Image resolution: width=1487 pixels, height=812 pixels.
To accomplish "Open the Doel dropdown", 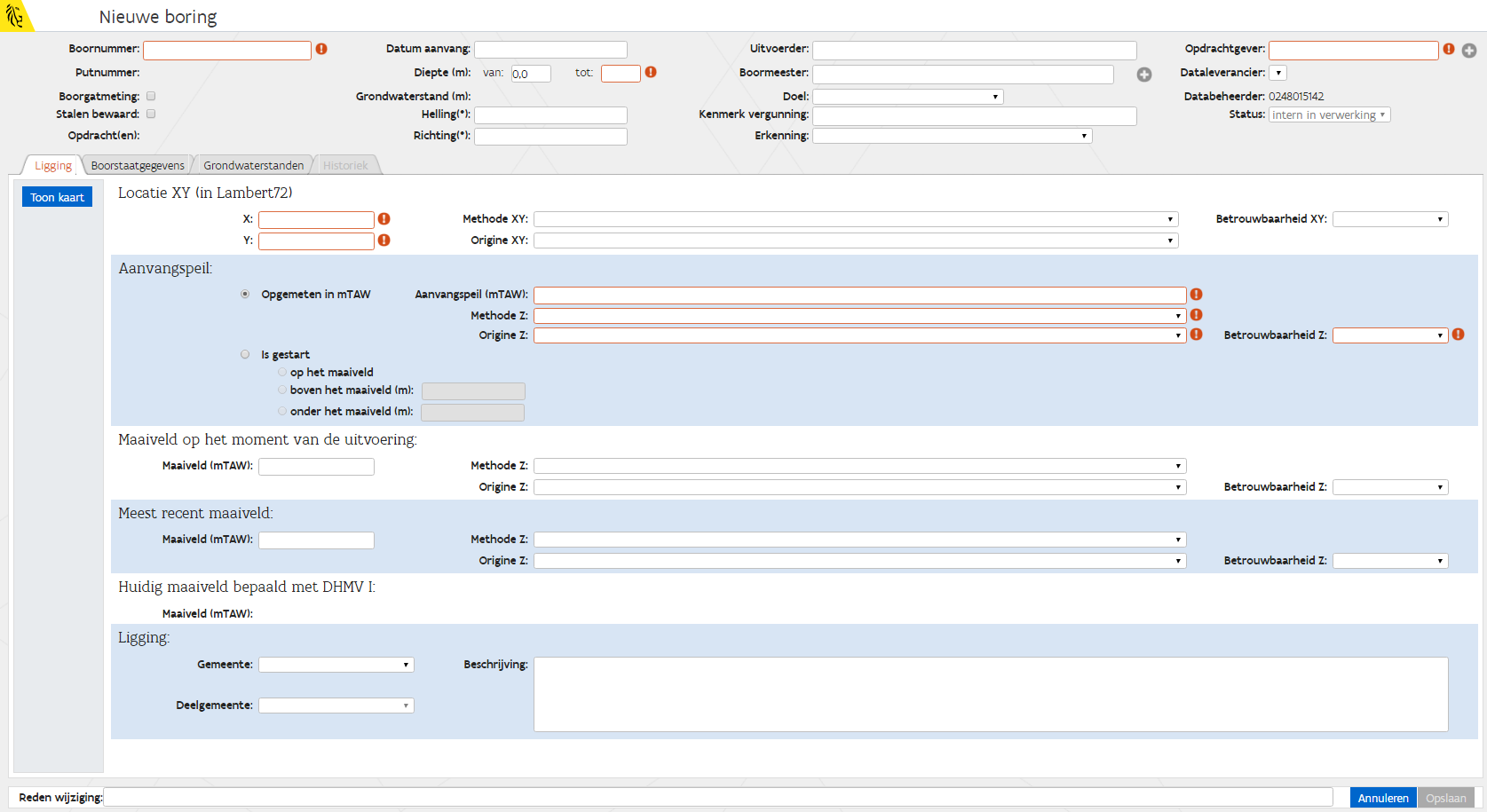I will coord(908,97).
